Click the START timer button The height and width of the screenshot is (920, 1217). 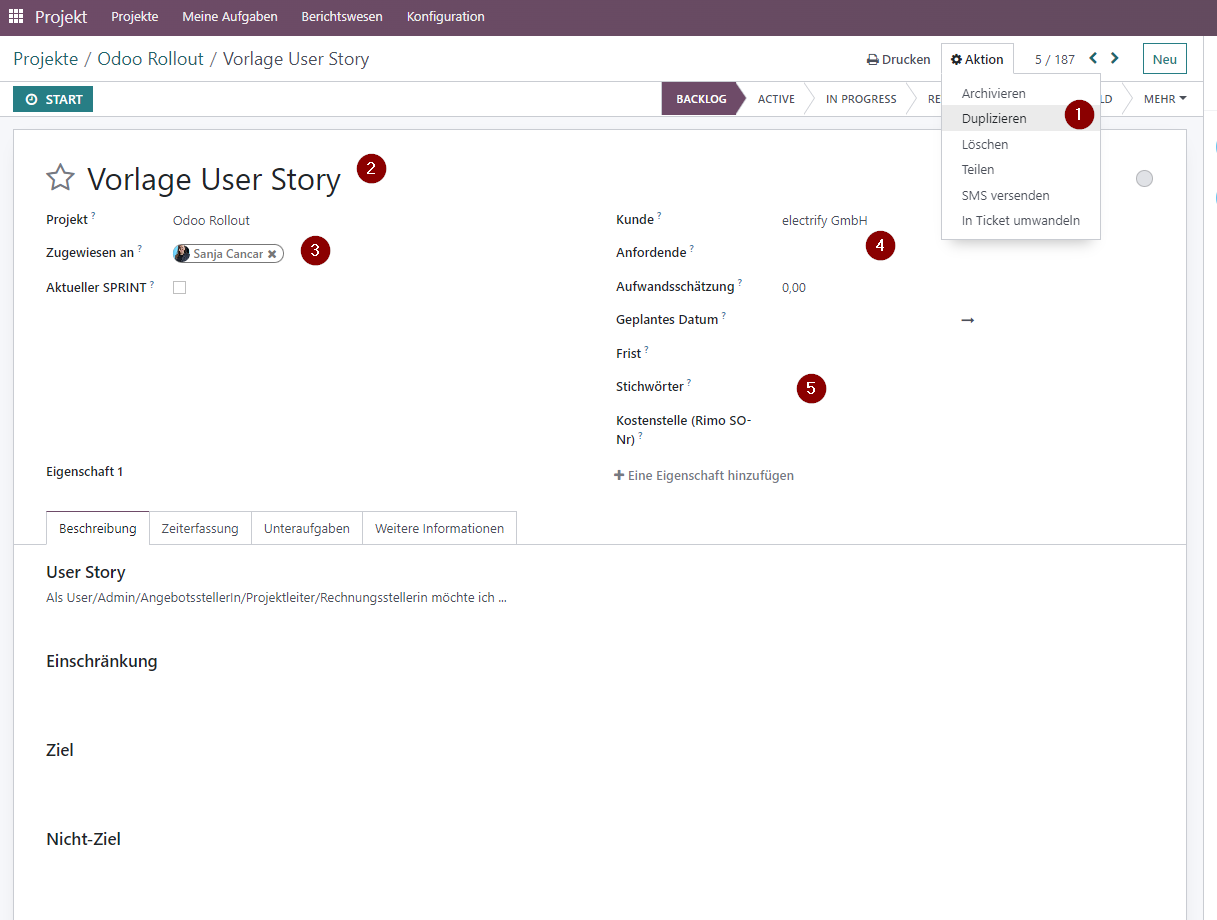(x=53, y=99)
